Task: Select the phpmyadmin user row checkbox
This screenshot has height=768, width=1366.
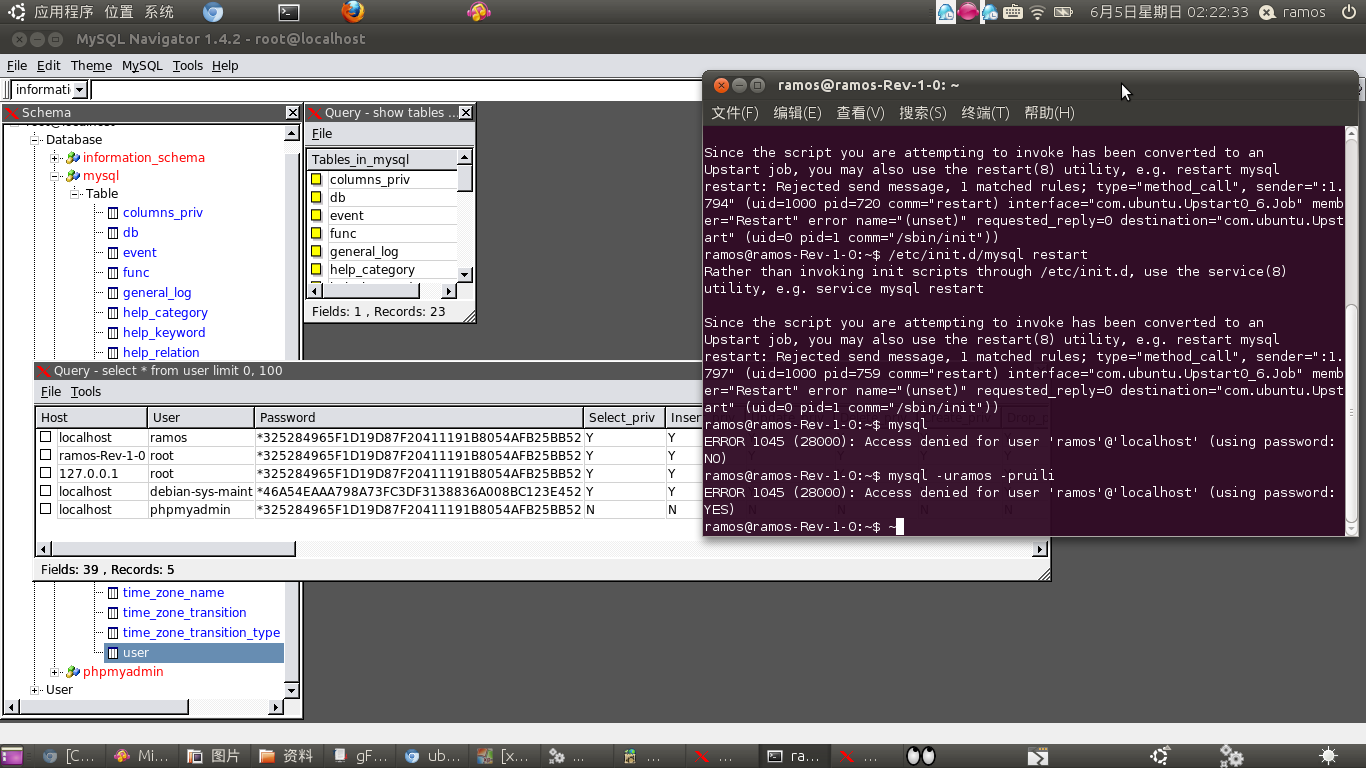Action: (x=46, y=510)
